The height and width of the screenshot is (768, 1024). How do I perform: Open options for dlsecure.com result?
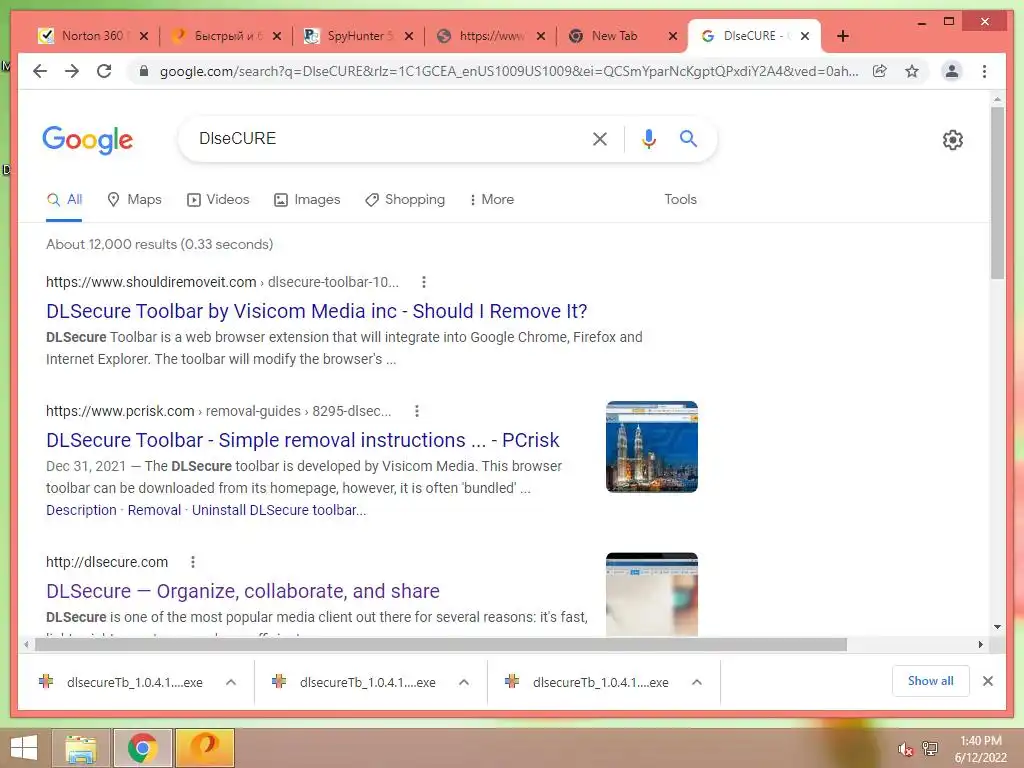[193, 562]
